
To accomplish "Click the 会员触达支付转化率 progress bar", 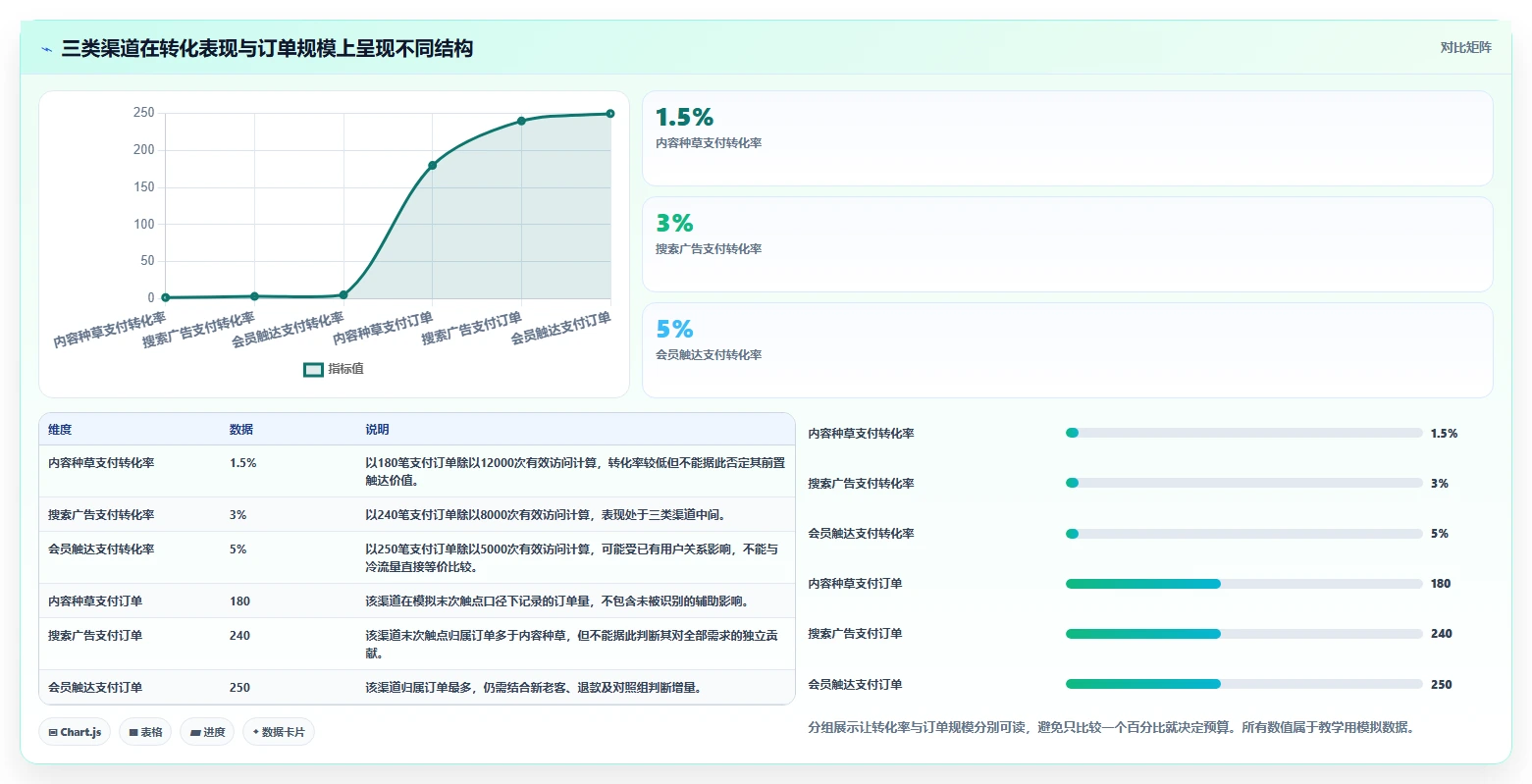I will tap(1243, 534).
